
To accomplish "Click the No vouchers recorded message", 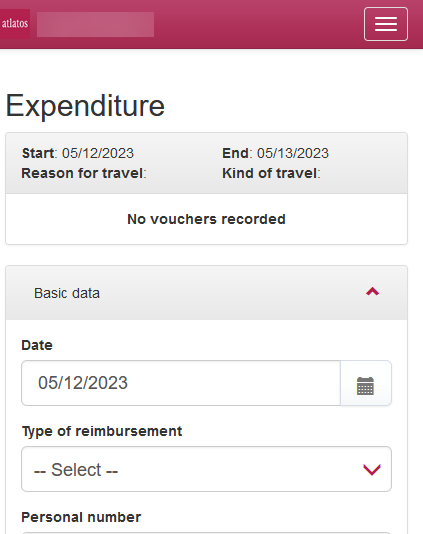I will (206, 219).
